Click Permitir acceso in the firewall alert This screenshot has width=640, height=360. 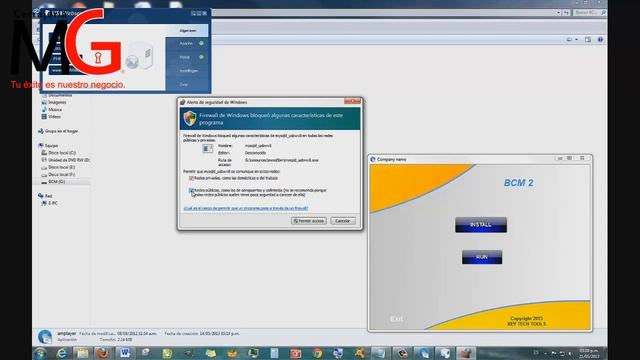(x=309, y=221)
